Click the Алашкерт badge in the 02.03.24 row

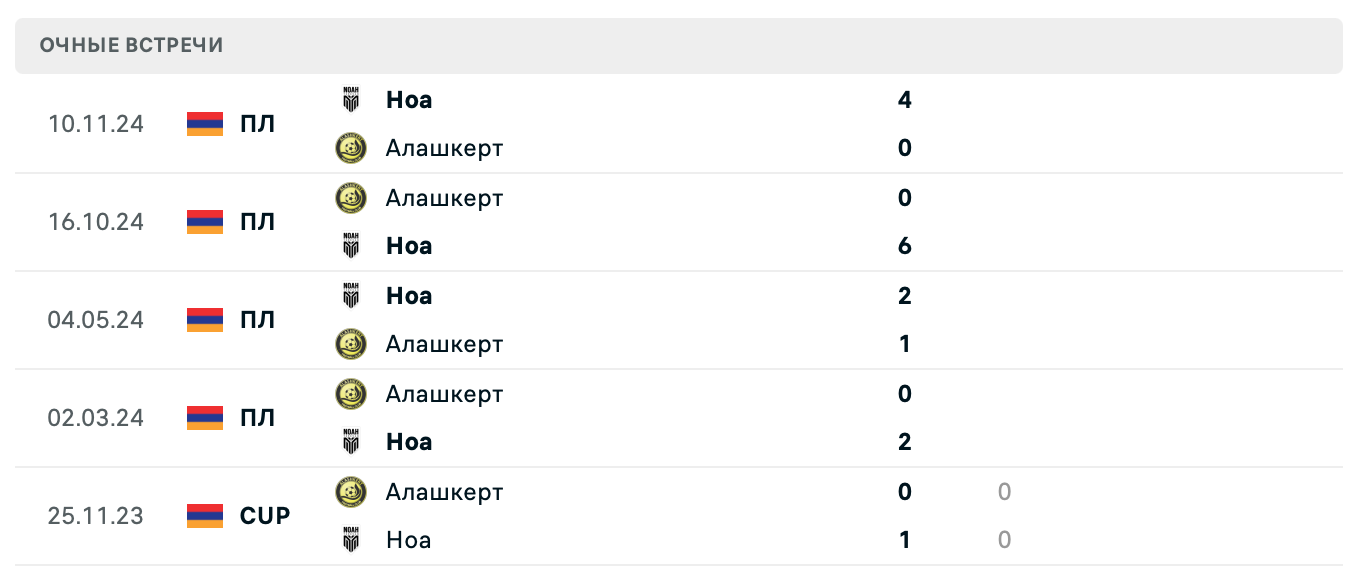click(x=351, y=393)
